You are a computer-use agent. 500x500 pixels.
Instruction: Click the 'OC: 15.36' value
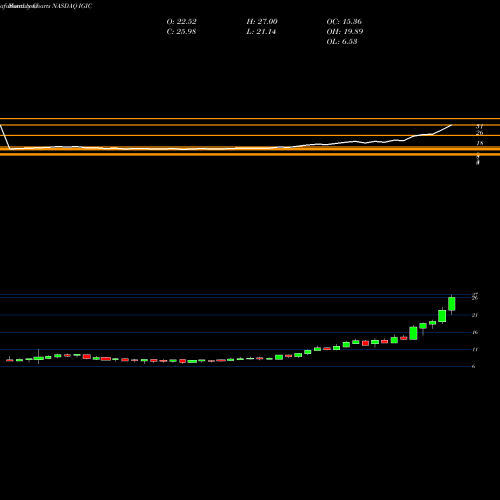pyautogui.click(x=344, y=22)
